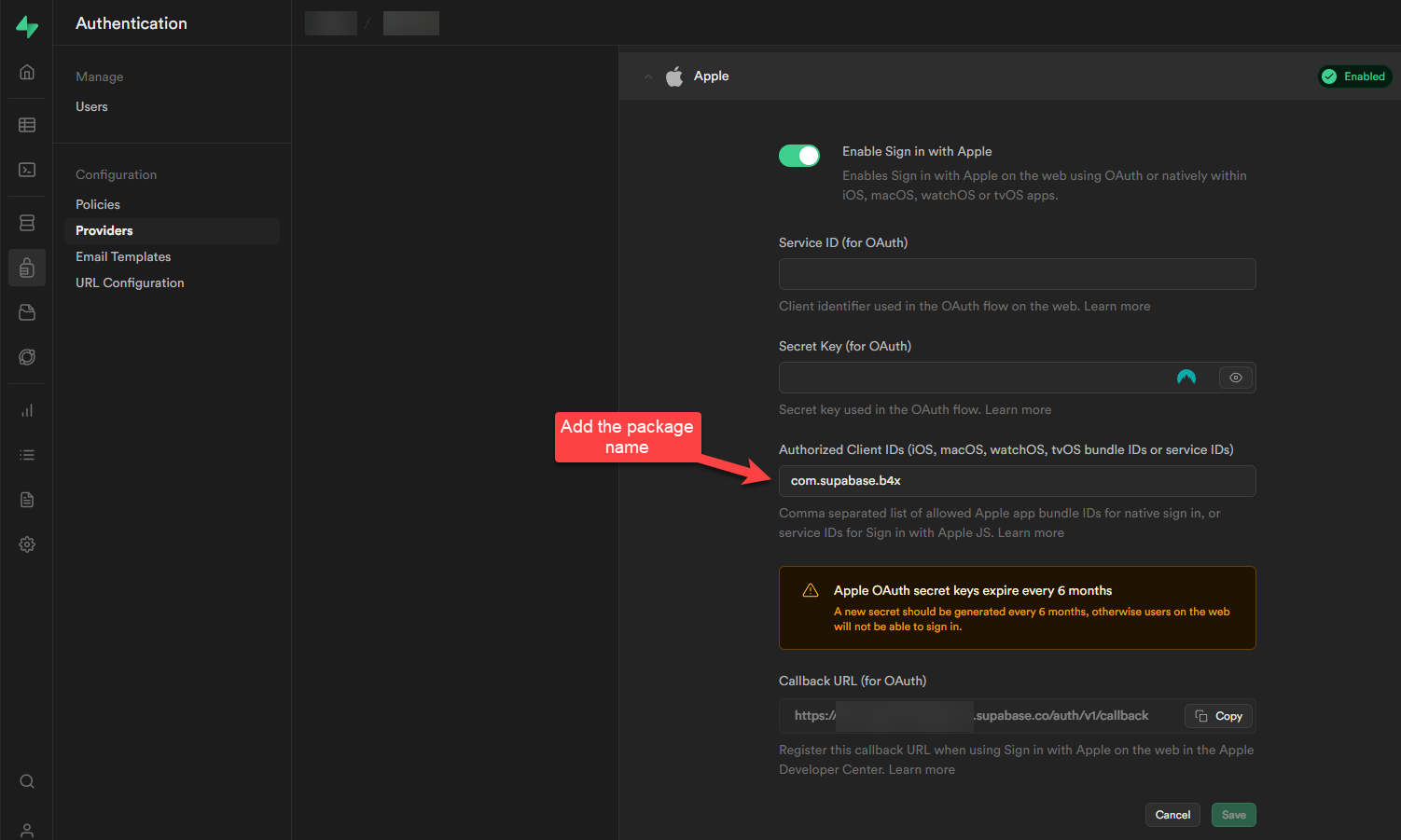This screenshot has height=840, width=1401.
Task: Open URL Configuration menu item
Action: 130,282
